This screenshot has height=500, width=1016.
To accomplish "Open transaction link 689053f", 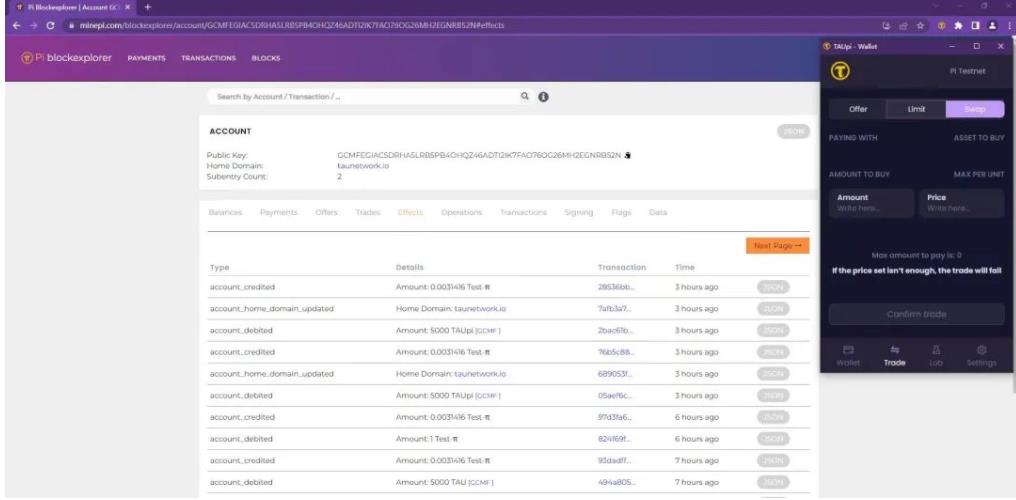I will 614,374.
